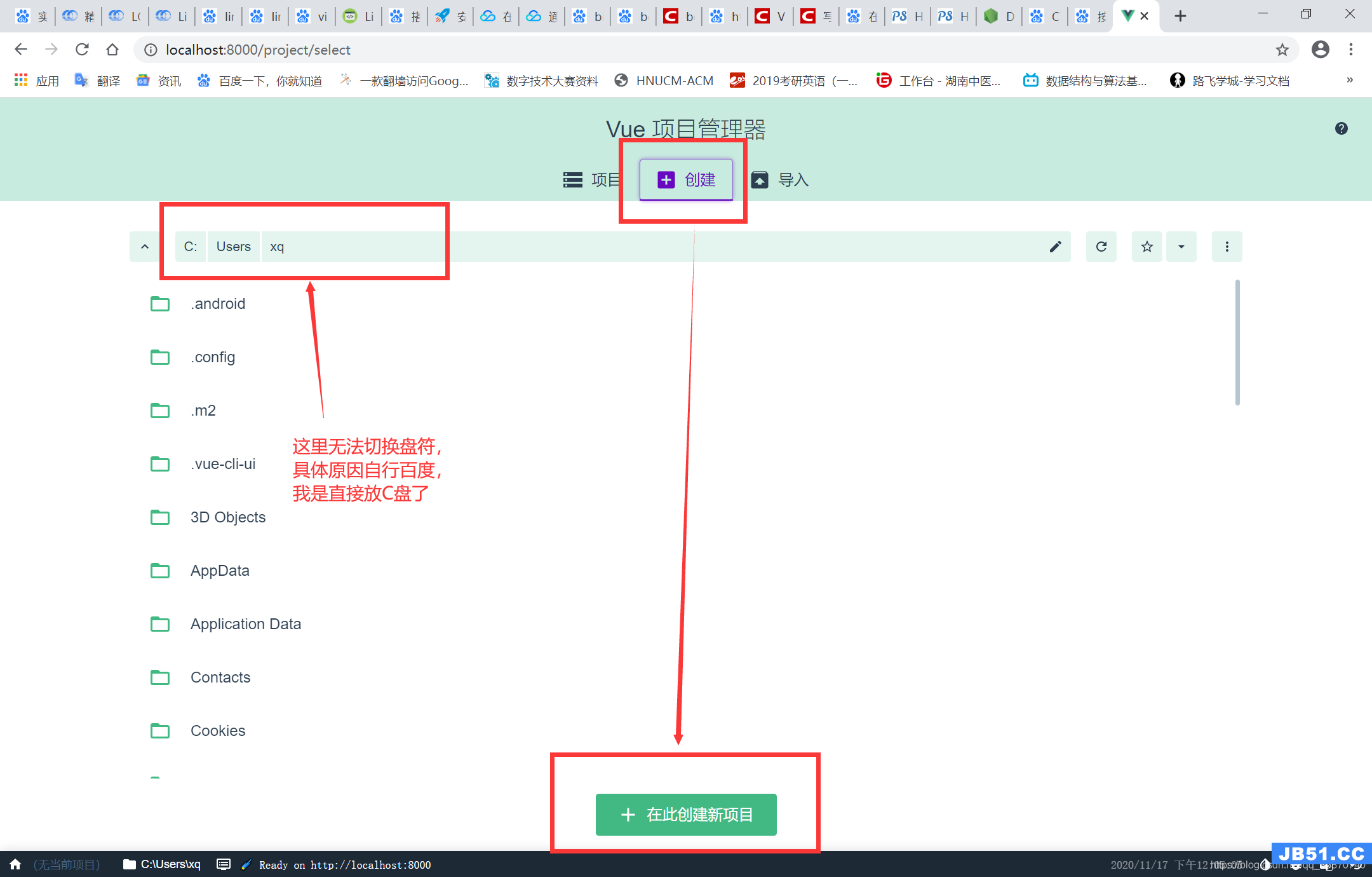This screenshot has height=877, width=1372.
Task: Click the dropdown arrow next to star
Action: 1182,246
